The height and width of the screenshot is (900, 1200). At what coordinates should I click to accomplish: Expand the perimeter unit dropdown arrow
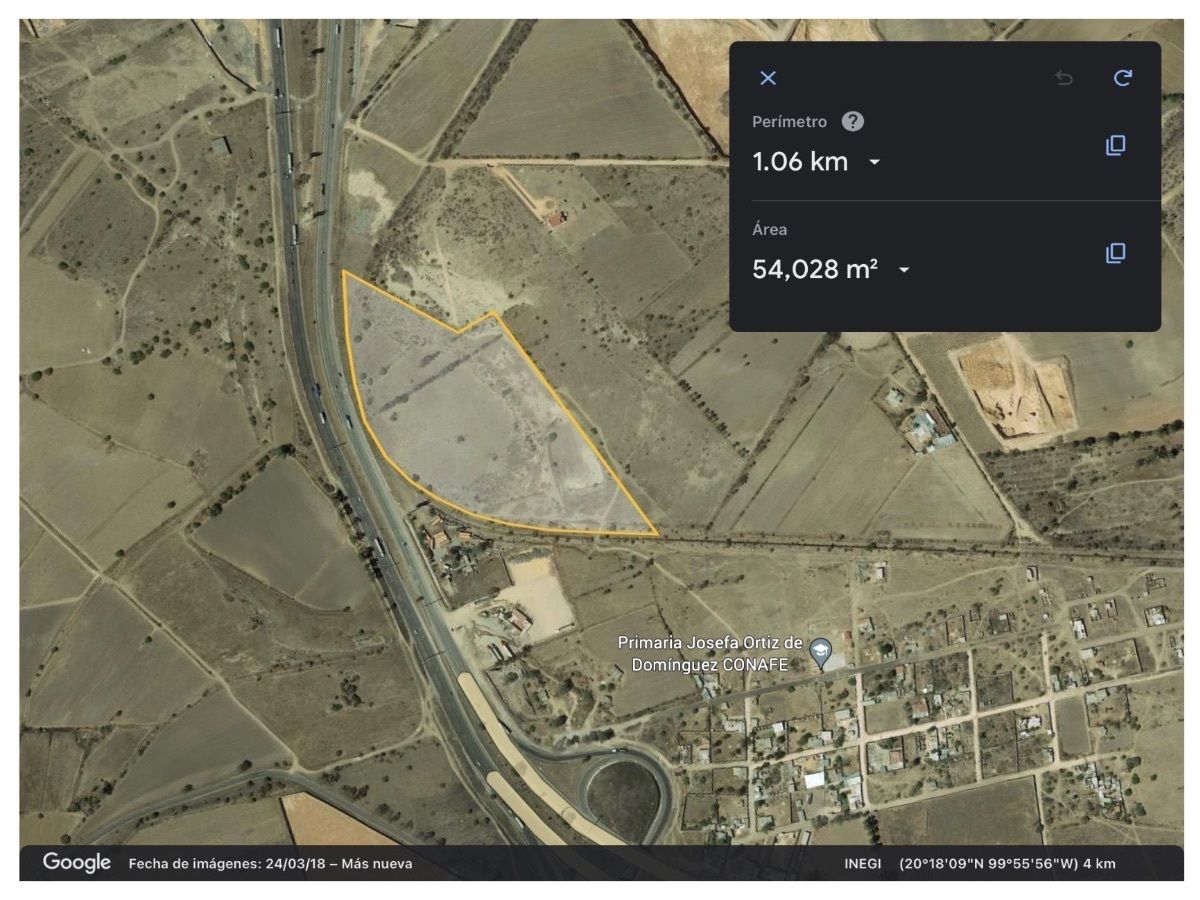point(875,162)
